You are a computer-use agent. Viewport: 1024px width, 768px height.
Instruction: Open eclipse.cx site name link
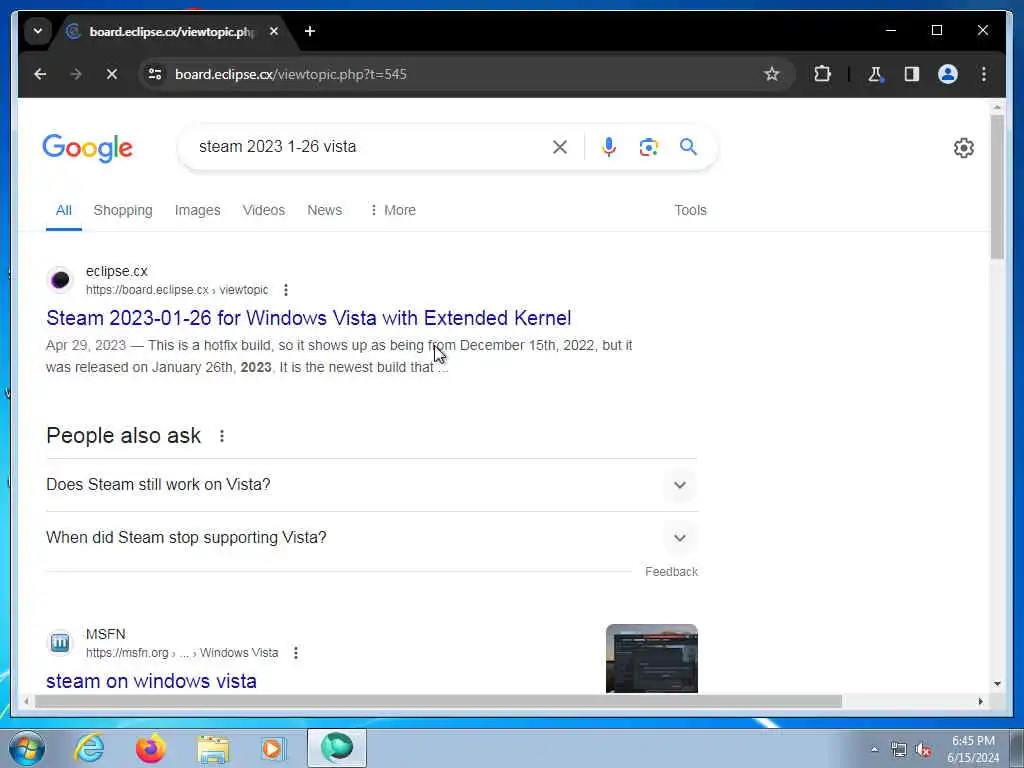pos(117,271)
